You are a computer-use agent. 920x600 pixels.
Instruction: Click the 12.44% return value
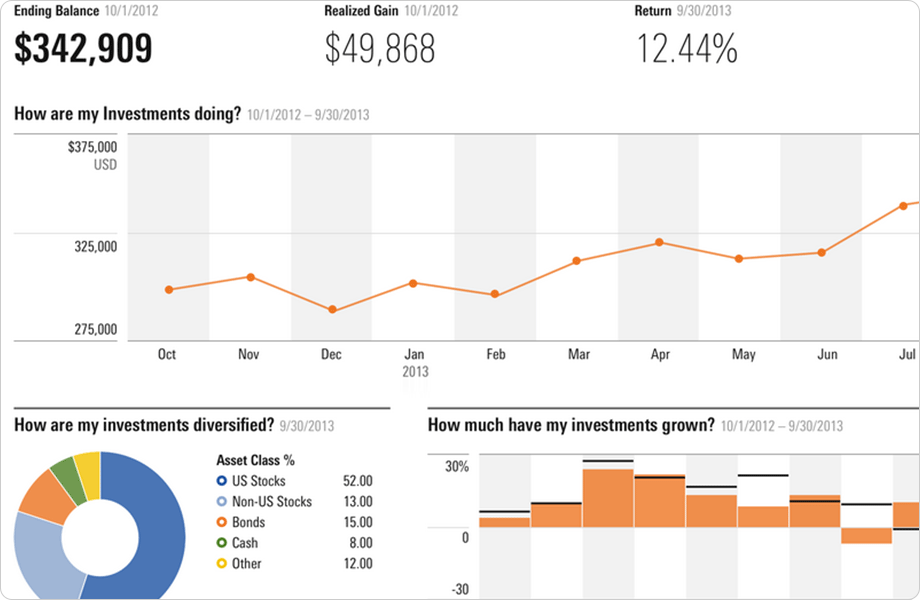687,48
